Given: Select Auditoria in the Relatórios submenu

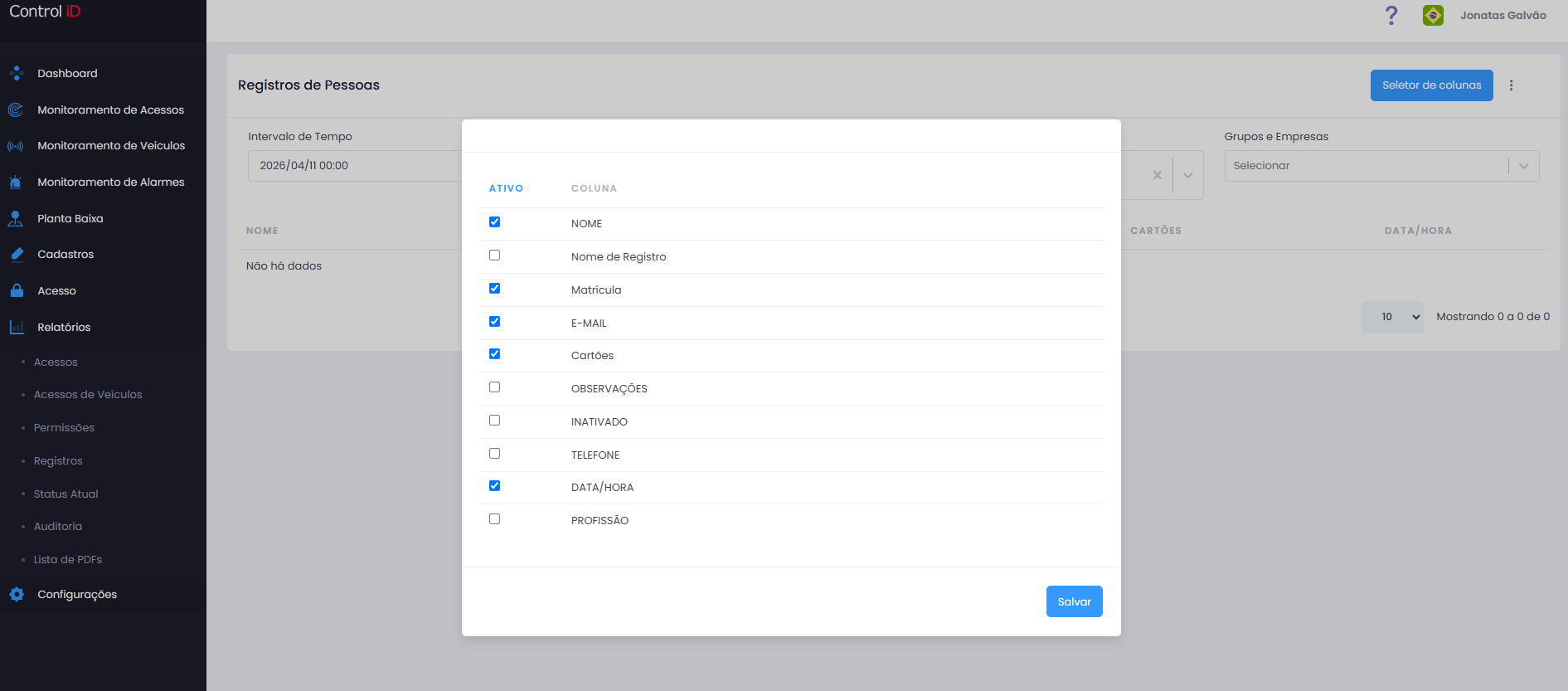Looking at the screenshot, I should pyautogui.click(x=58, y=526).
